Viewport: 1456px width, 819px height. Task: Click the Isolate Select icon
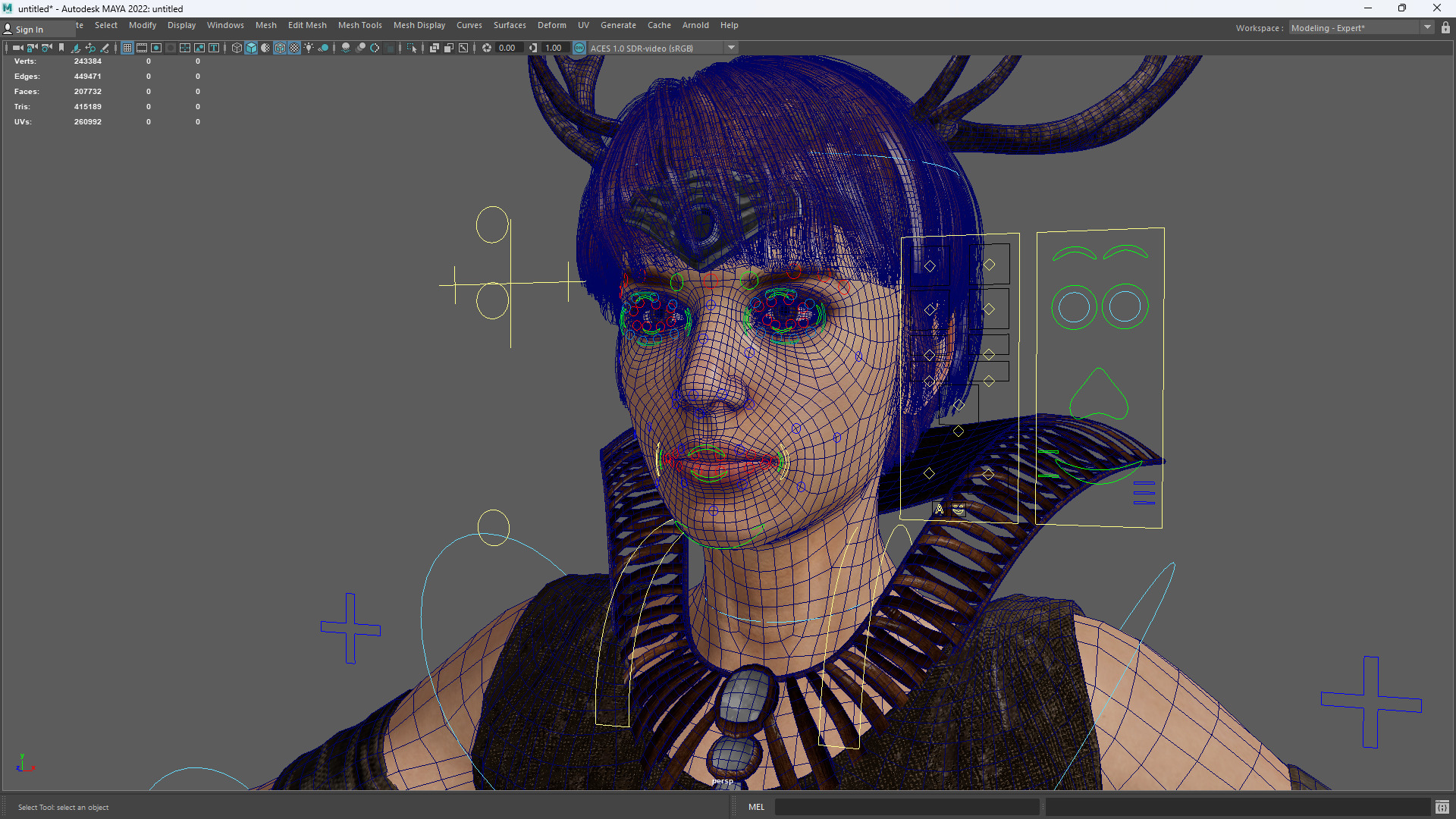coord(412,48)
